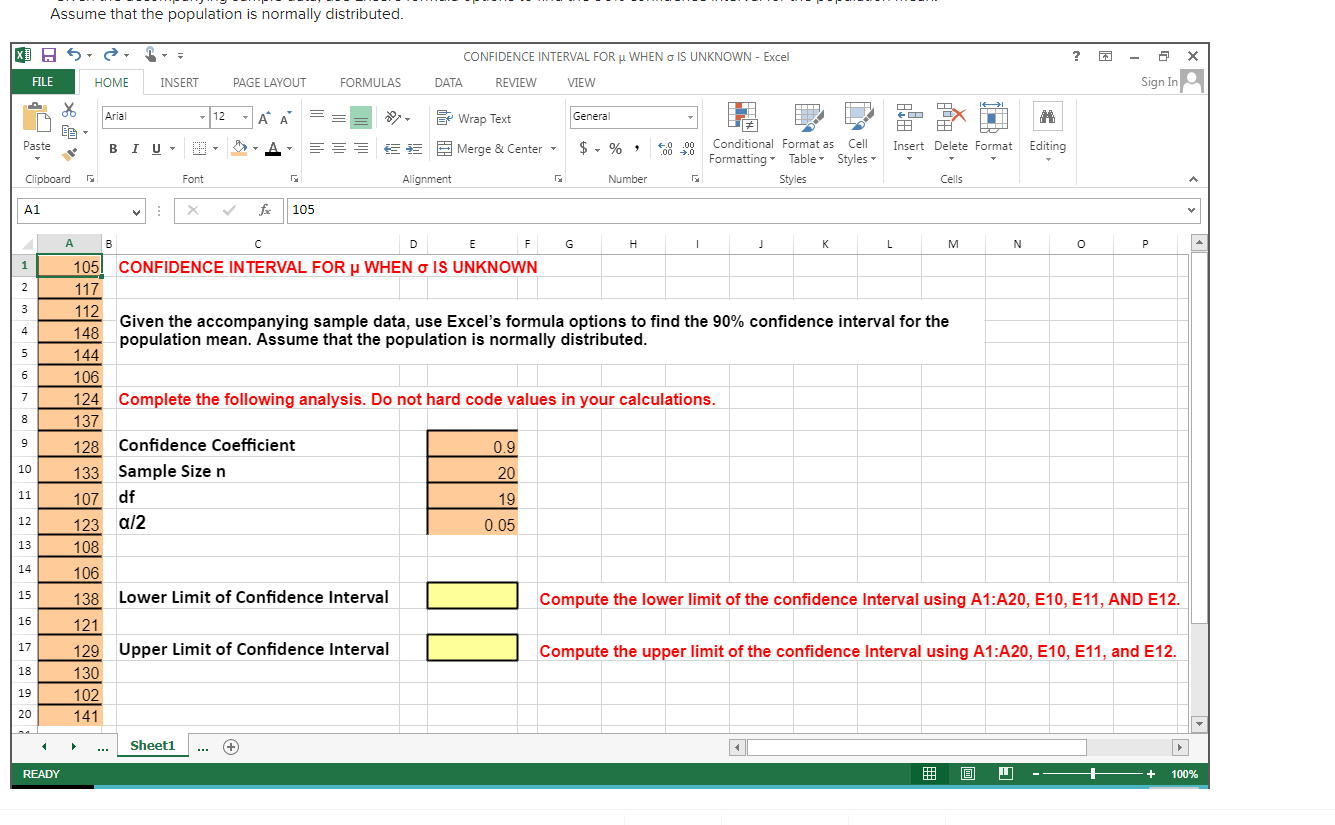Select the Sheet1 tab button
Viewport: 1335px width, 825px height.
click(x=151, y=745)
